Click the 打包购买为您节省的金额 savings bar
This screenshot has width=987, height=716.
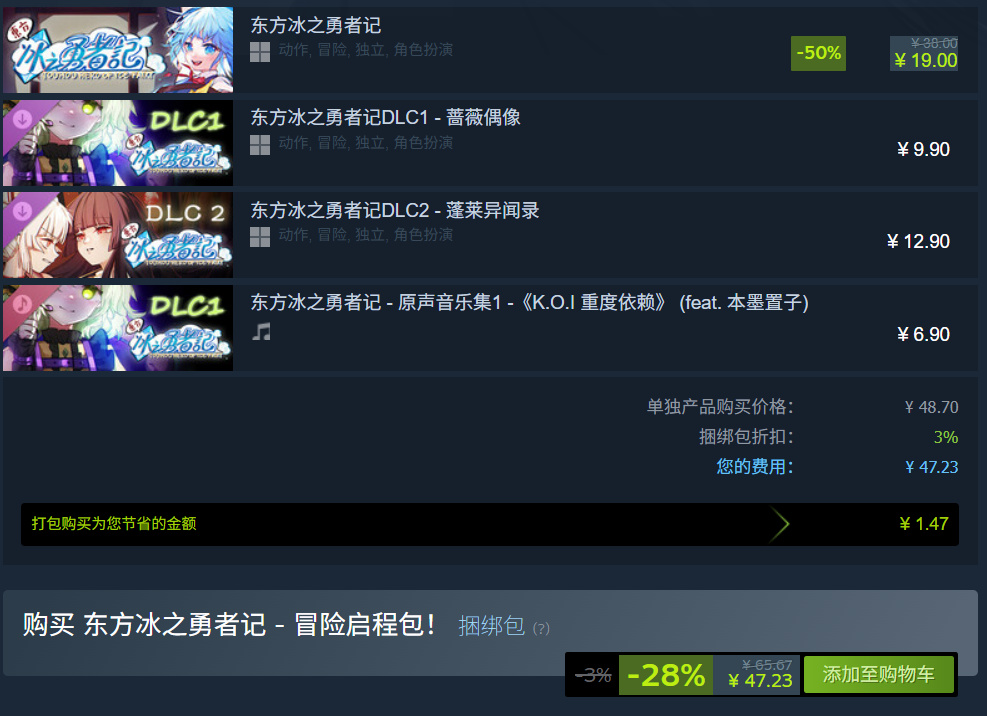click(490, 524)
